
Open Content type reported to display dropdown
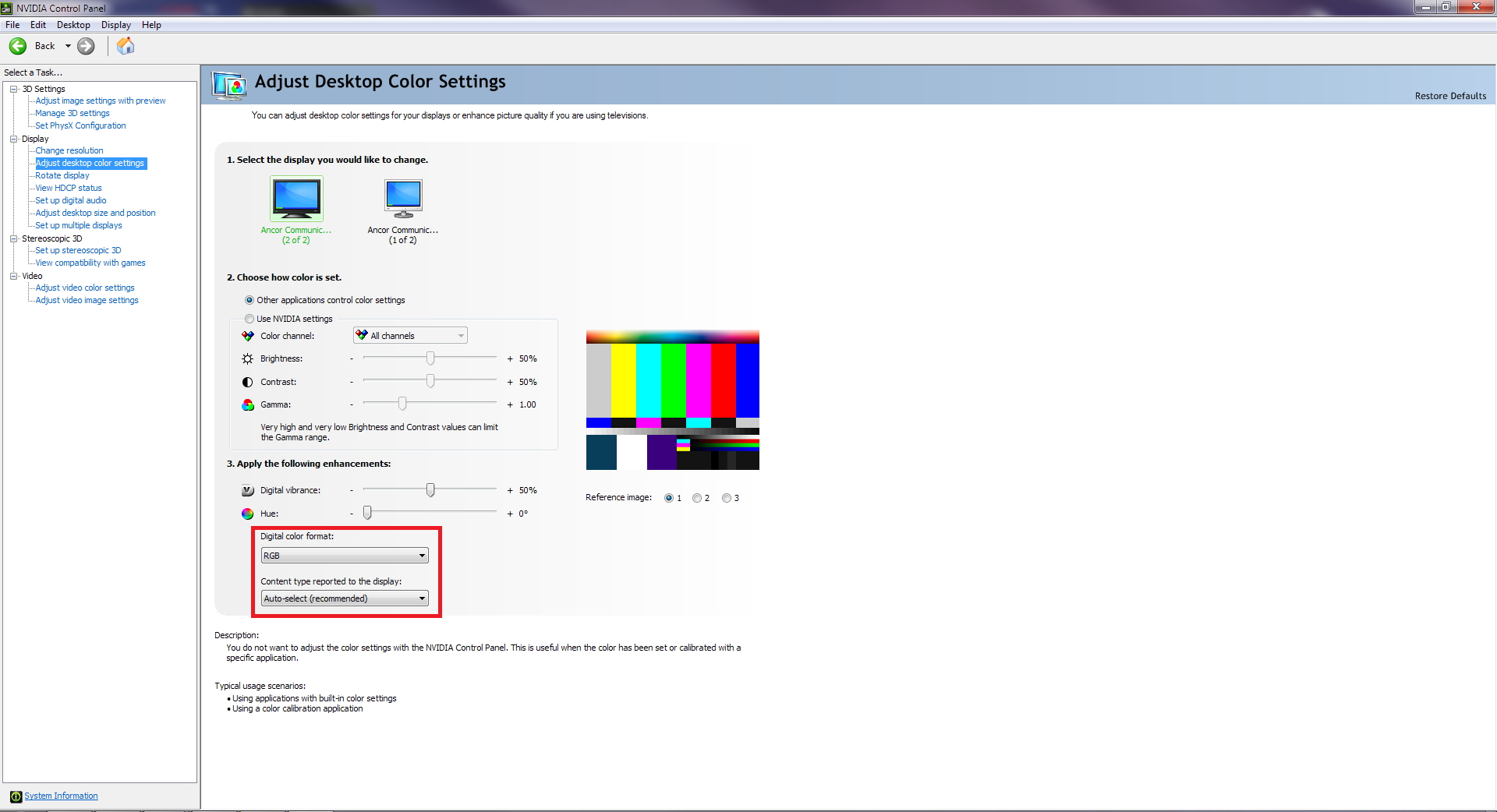click(x=345, y=598)
